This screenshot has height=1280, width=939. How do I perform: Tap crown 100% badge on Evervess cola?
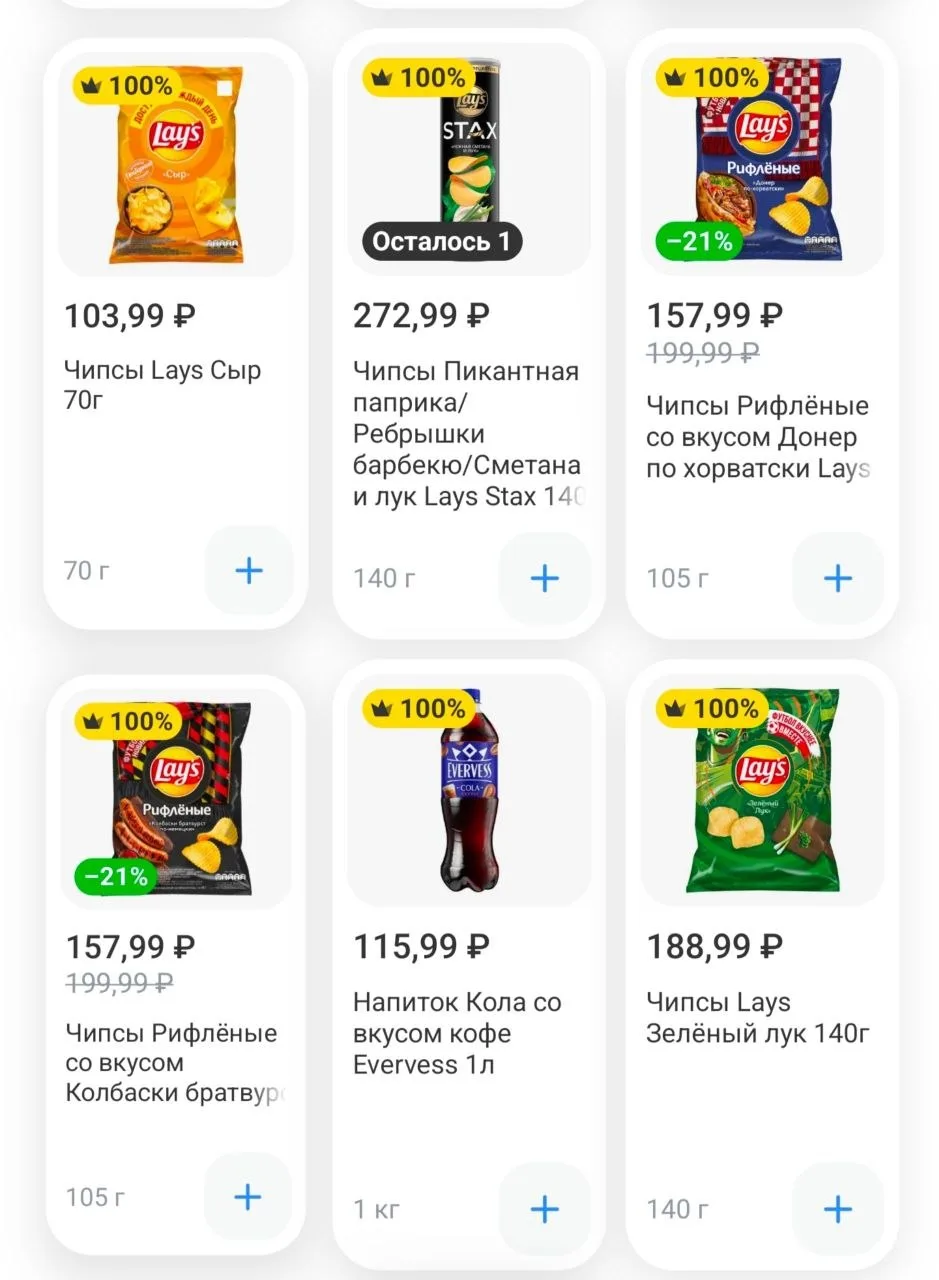(x=419, y=709)
